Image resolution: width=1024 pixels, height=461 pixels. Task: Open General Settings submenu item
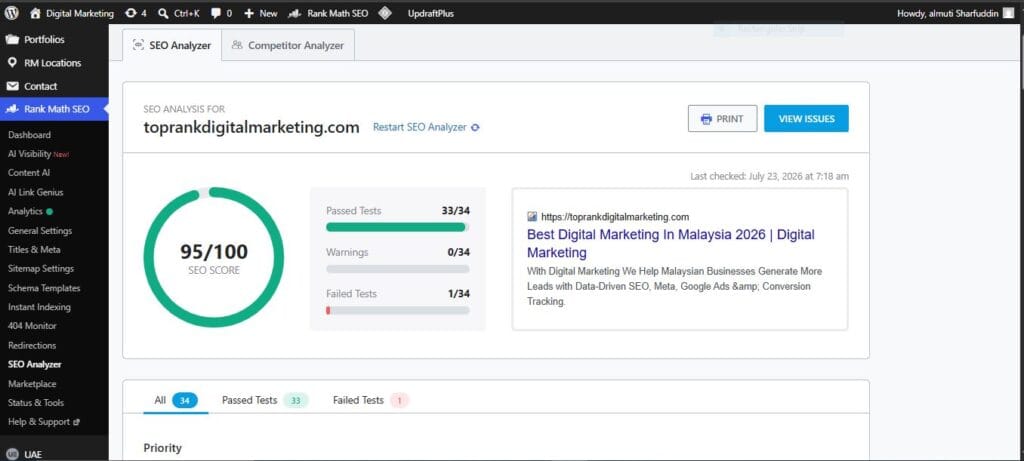click(x=40, y=230)
